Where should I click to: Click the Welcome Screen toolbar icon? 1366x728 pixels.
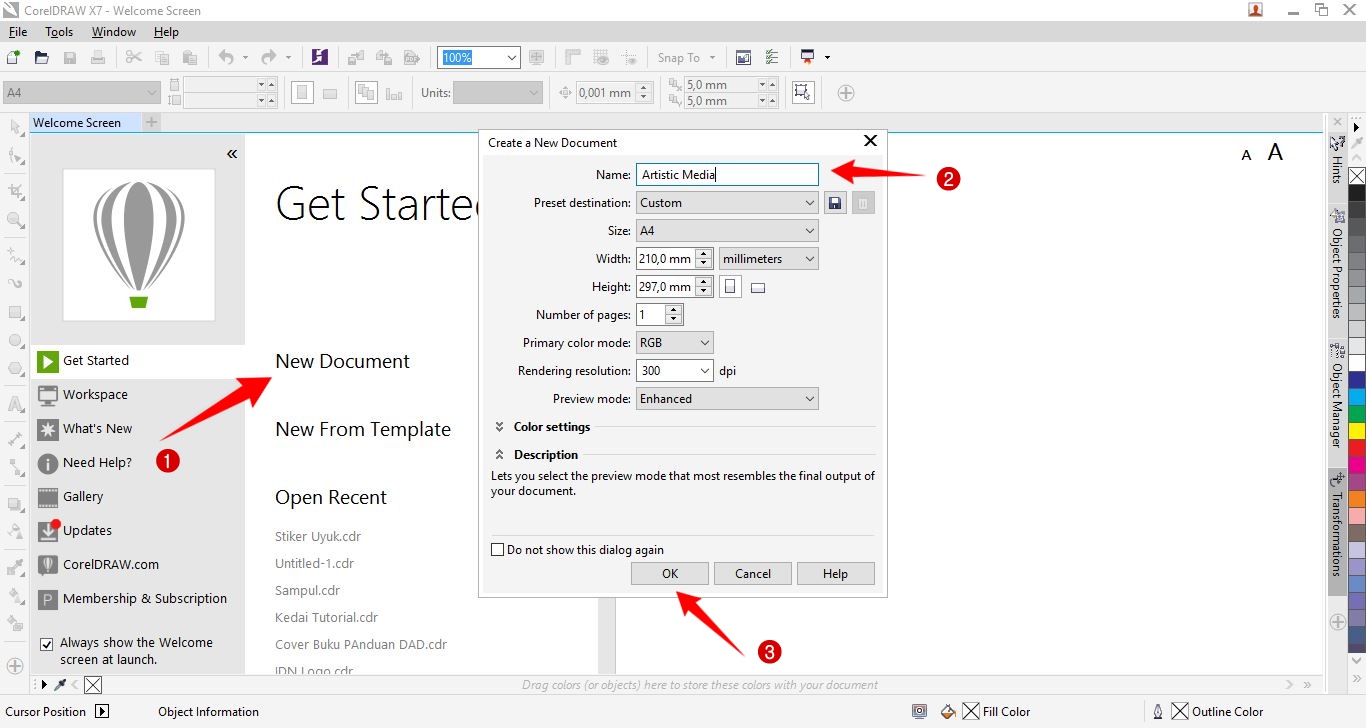tap(743, 57)
